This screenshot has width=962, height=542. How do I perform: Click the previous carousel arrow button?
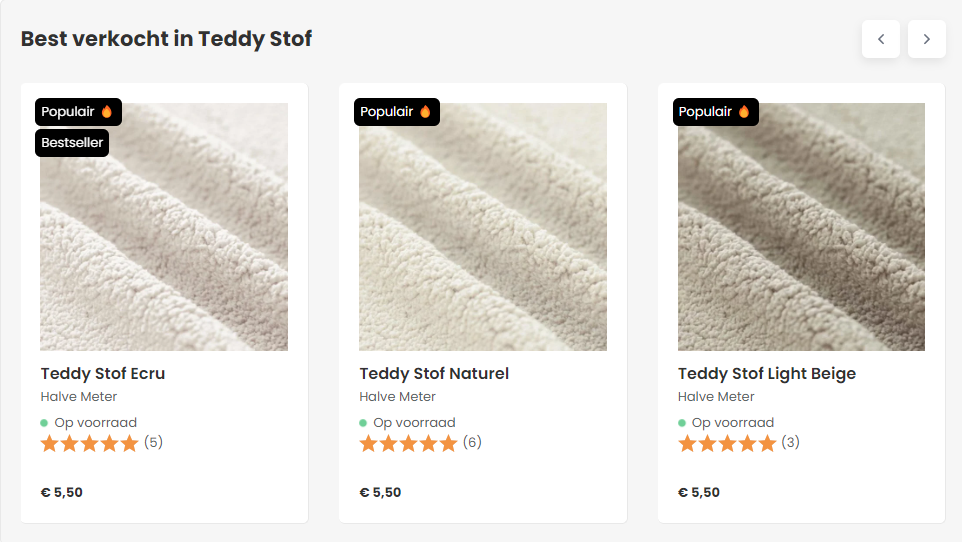[881, 39]
